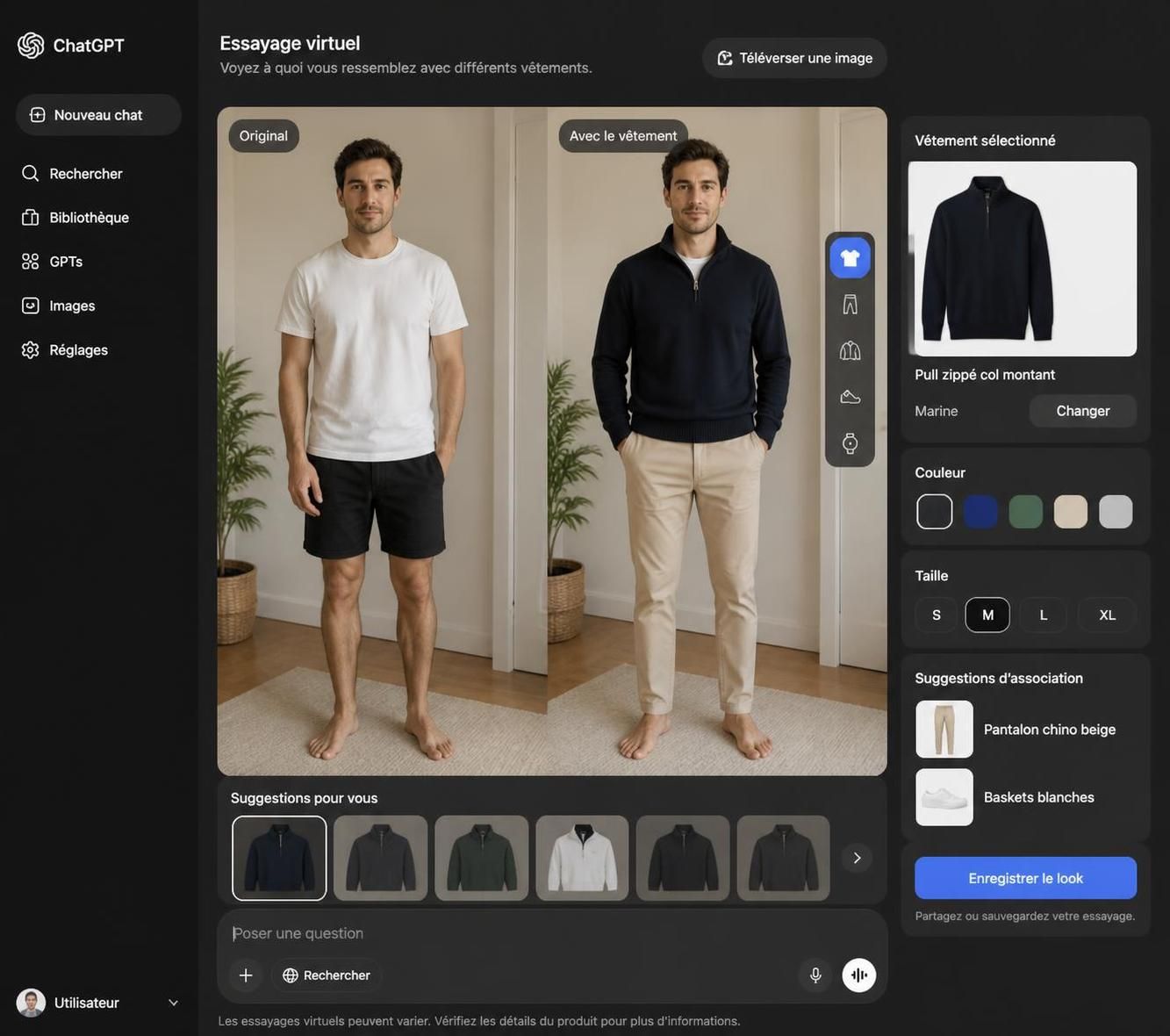This screenshot has height=1036, width=1170.
Task: Pick the green color swatch
Action: 1026,512
